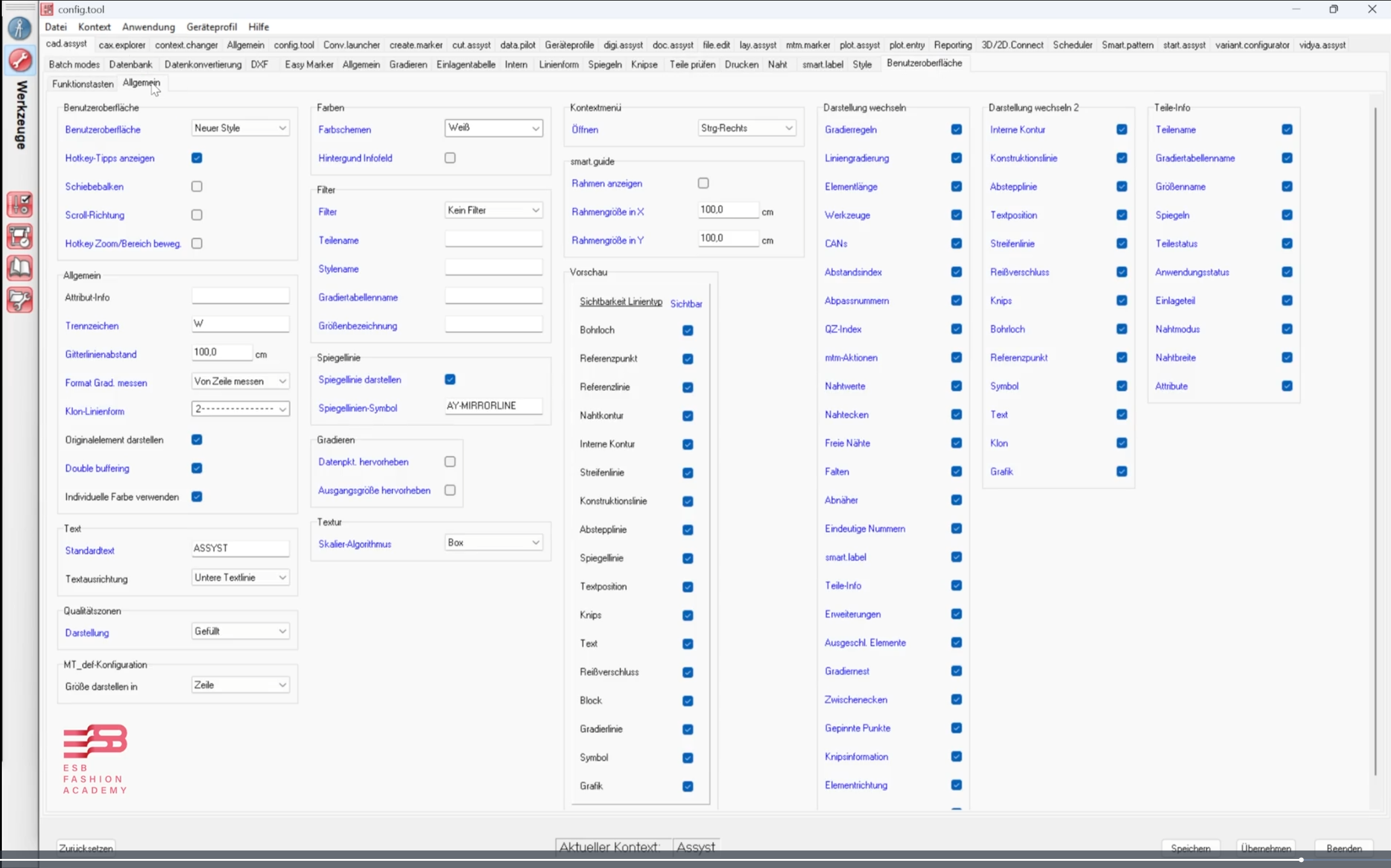Screen dimensions: 1391x868
Task: Toggle Gradierregeln checkbox
Action: point(957,130)
